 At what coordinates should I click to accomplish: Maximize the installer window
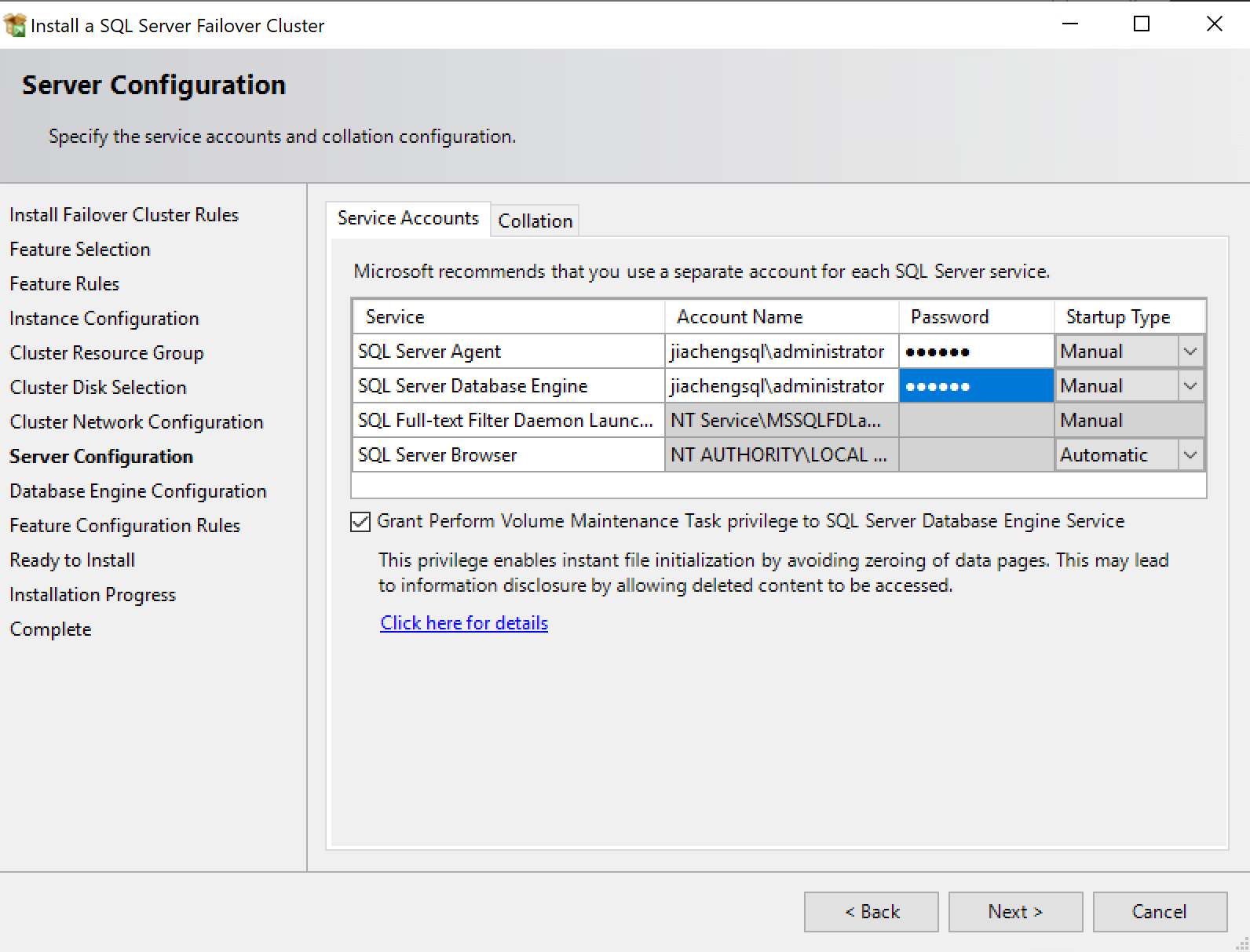coord(1142,24)
